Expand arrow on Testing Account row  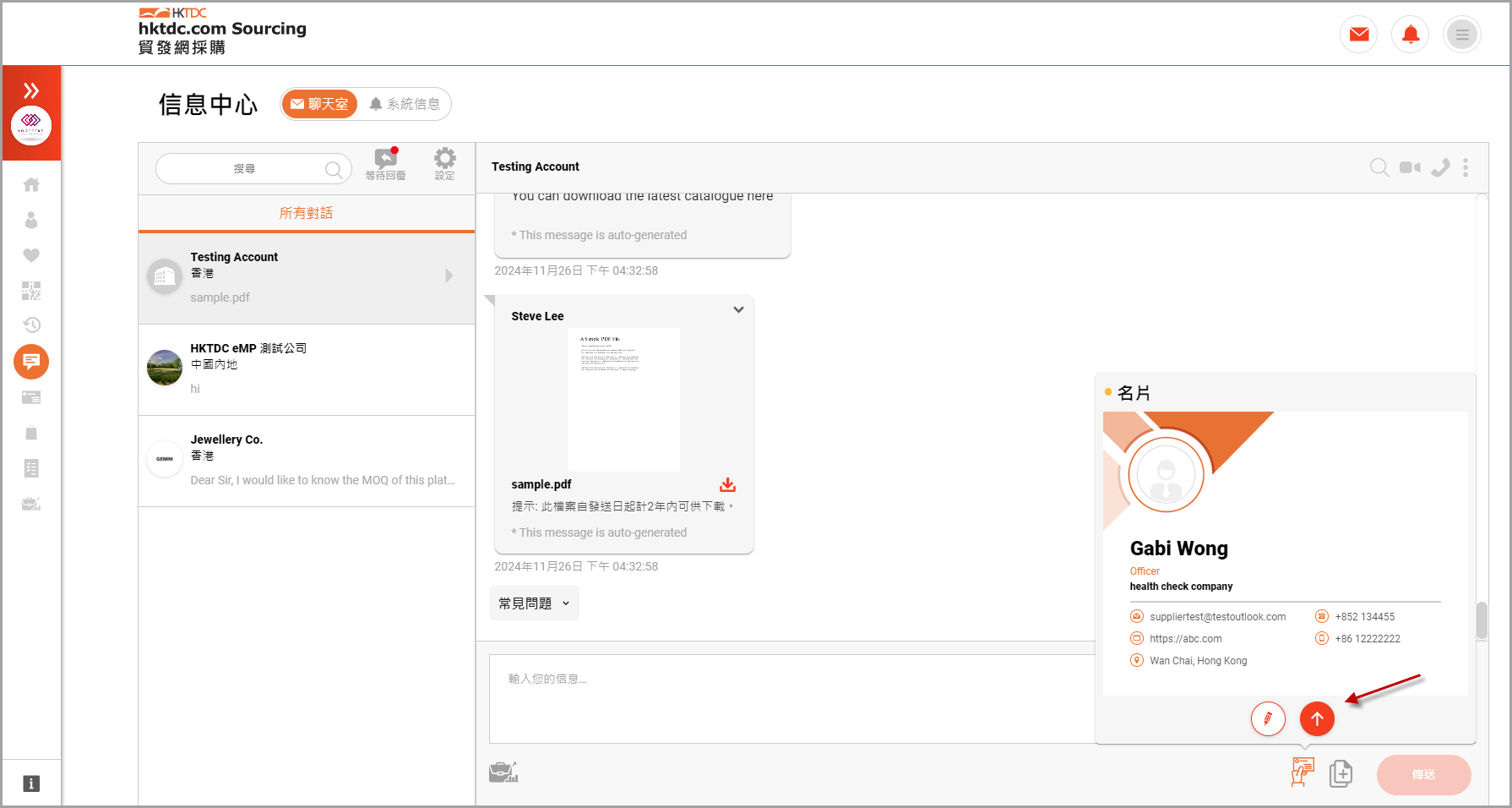tap(449, 276)
